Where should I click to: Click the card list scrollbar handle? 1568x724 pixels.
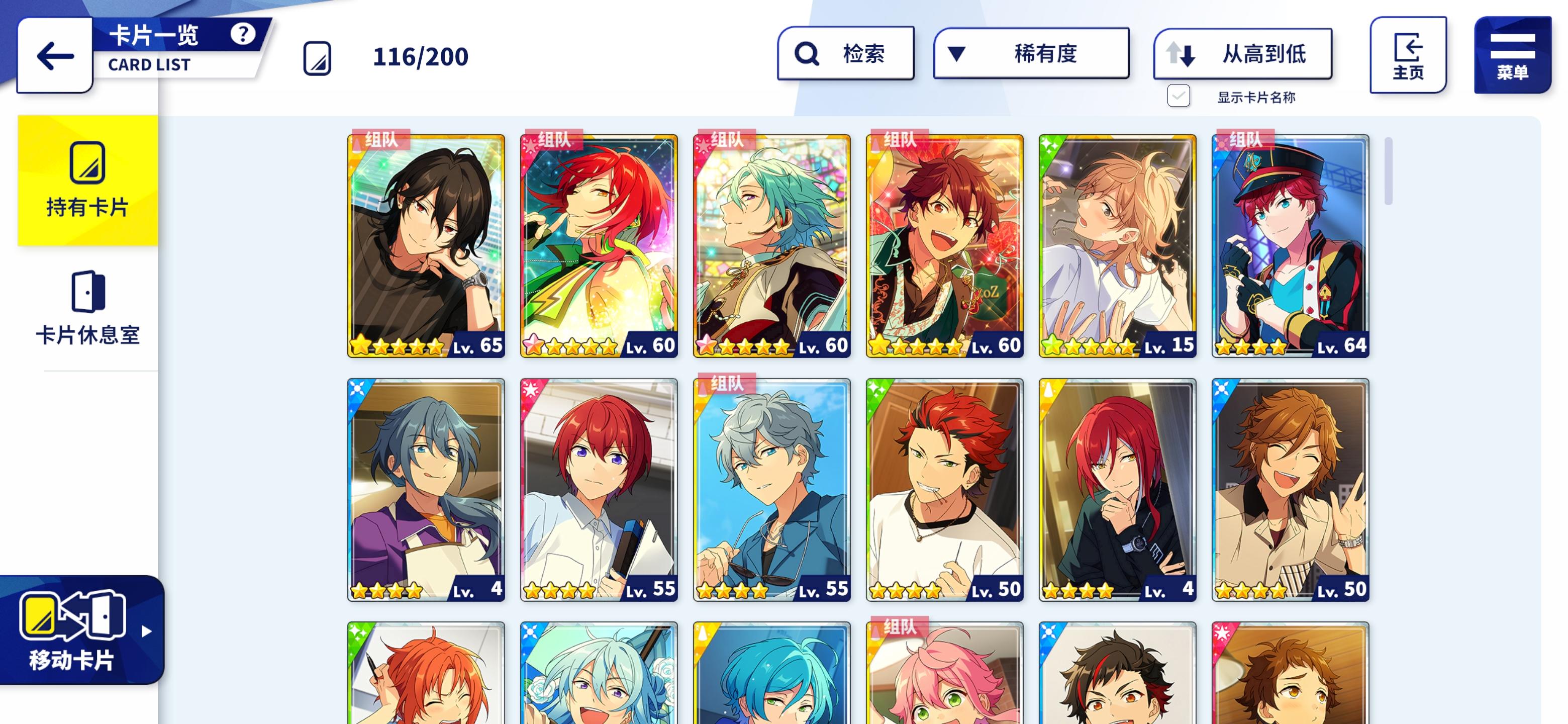(1388, 171)
